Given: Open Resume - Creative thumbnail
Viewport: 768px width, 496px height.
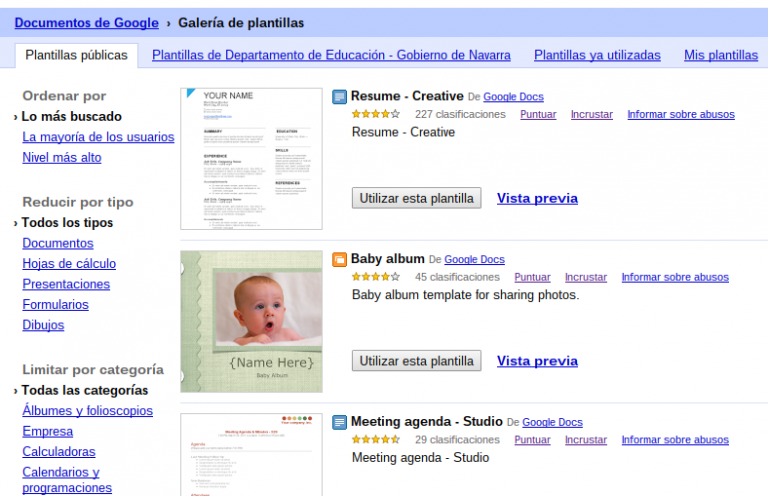Looking at the screenshot, I should point(251,159).
